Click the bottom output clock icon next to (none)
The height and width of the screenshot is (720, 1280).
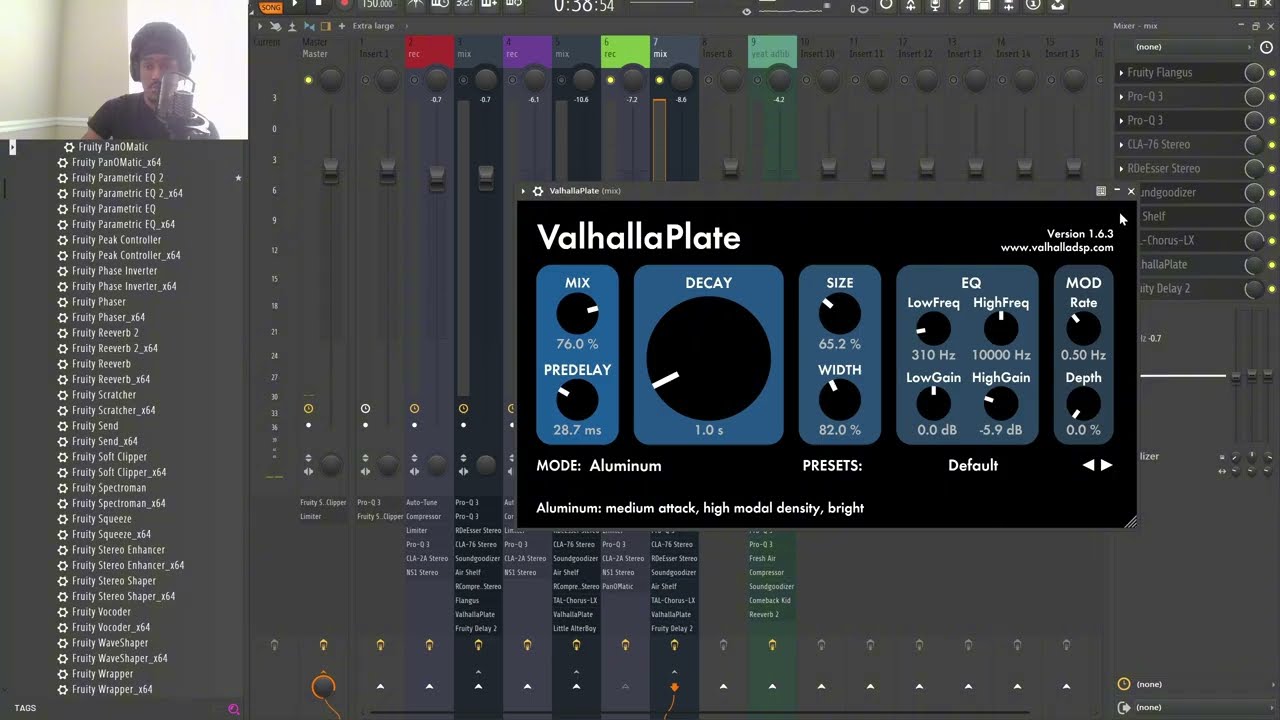pos(1124,684)
